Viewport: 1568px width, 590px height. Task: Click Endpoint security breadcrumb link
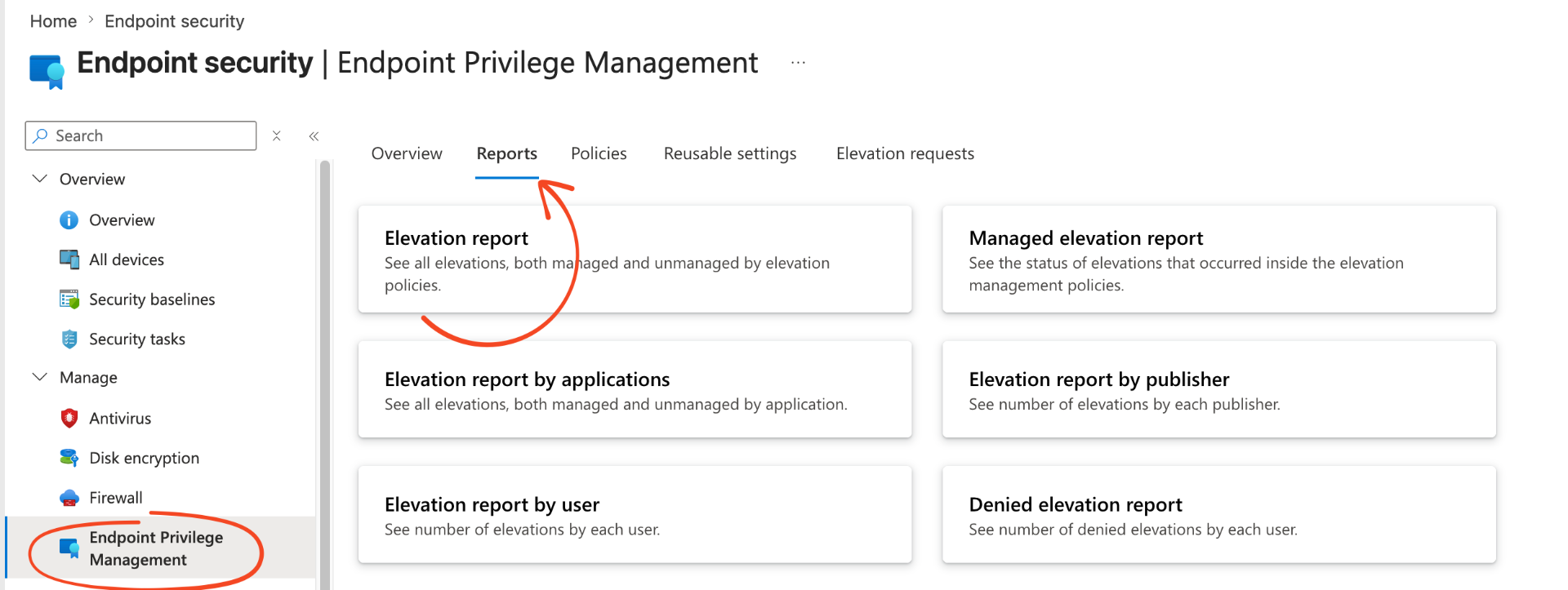[x=174, y=21]
